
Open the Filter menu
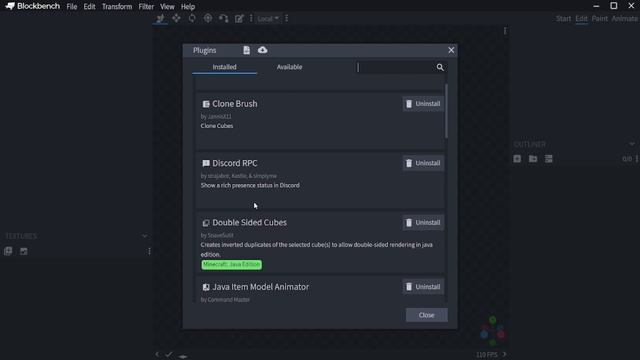tap(146, 7)
